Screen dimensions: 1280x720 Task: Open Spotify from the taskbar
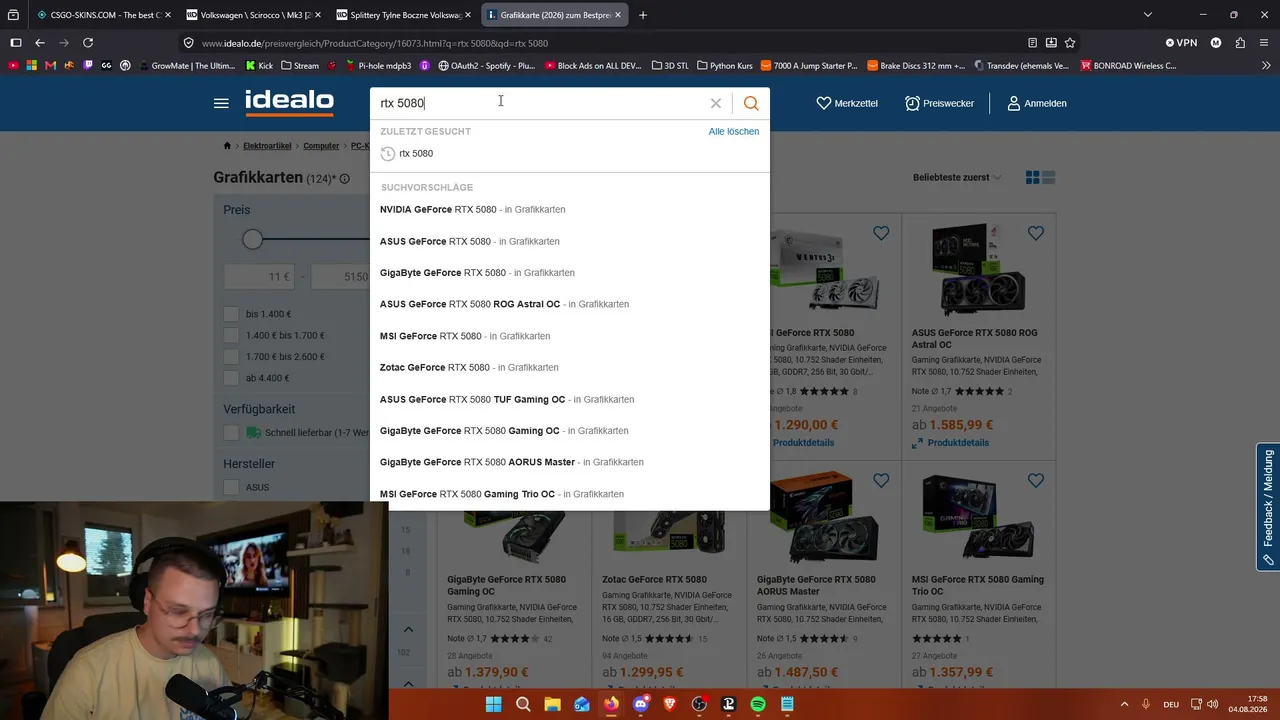tap(758, 705)
